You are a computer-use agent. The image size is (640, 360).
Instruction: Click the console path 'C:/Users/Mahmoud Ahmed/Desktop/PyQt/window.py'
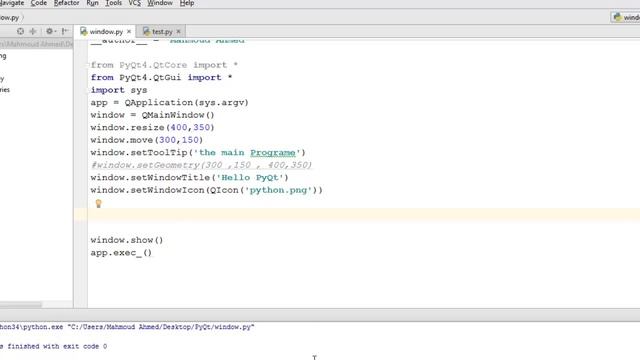click(161, 327)
